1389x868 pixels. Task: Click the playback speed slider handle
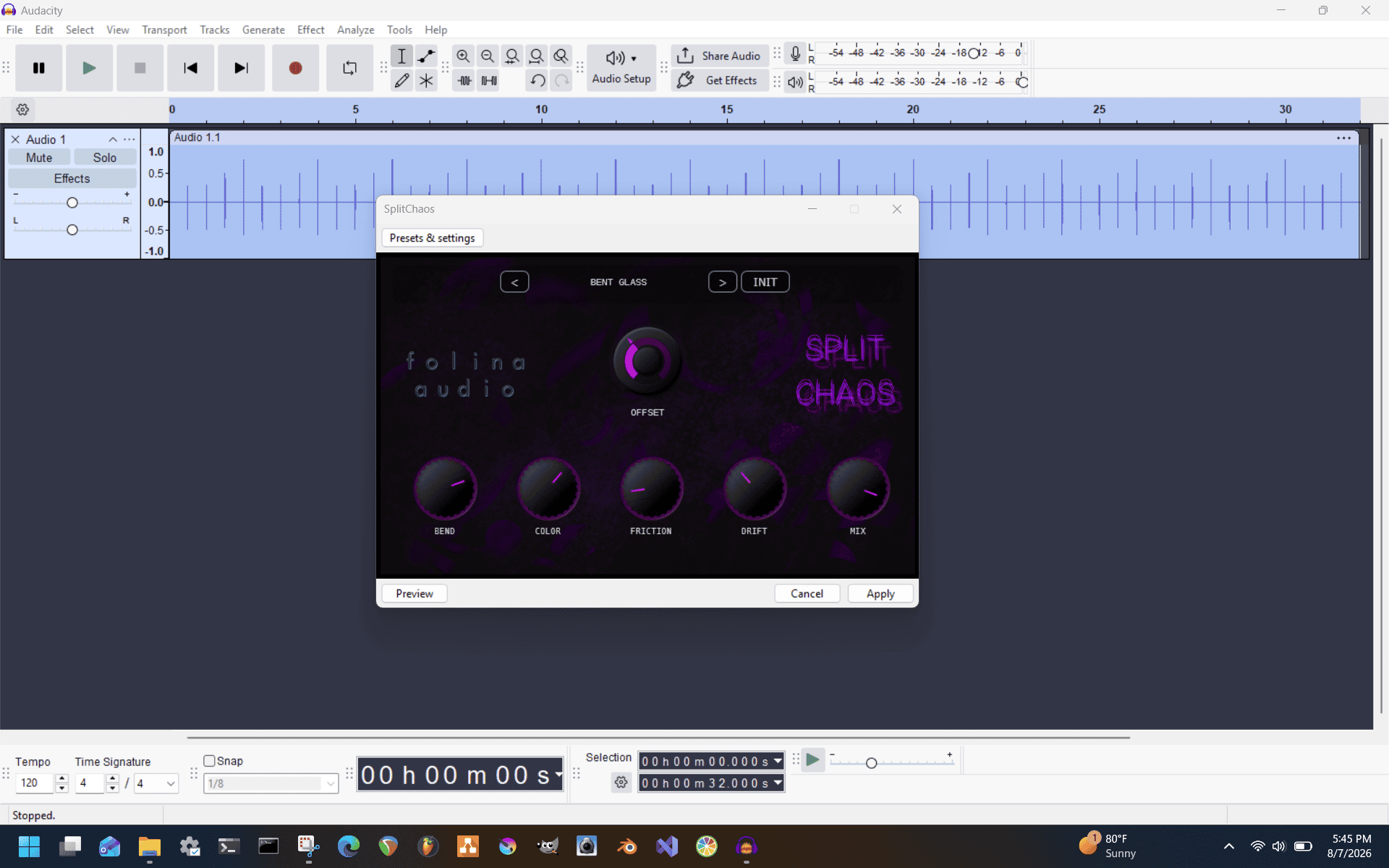pos(871,763)
